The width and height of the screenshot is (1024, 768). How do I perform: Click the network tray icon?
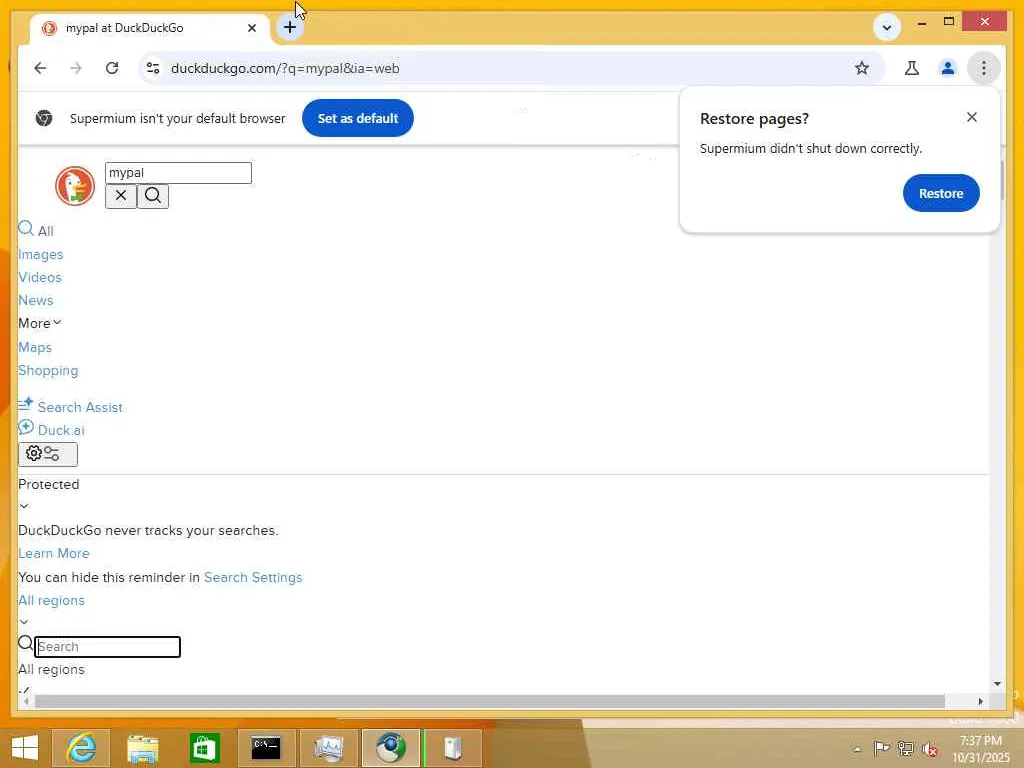[906, 748]
